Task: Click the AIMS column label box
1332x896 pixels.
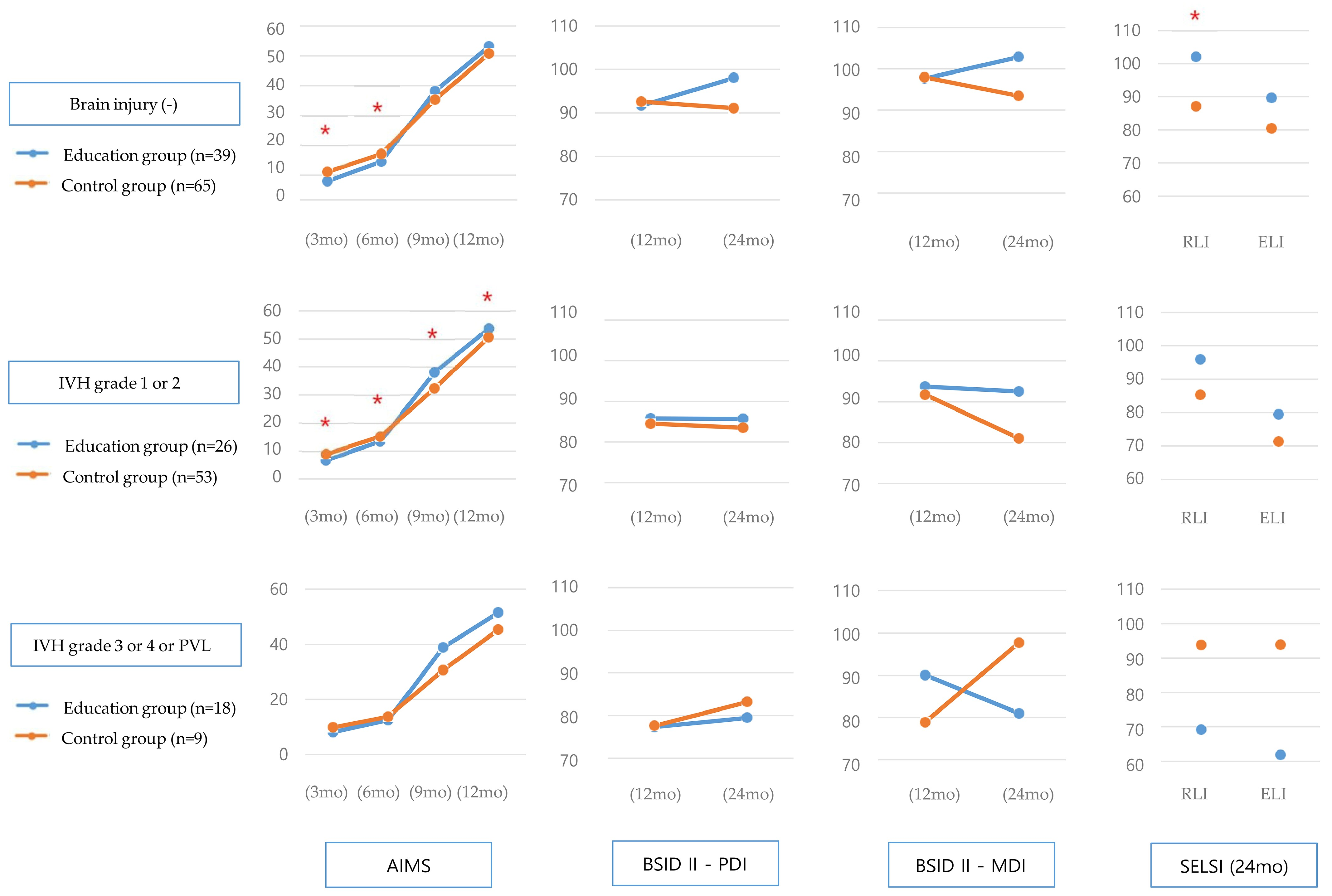Action: point(408,865)
